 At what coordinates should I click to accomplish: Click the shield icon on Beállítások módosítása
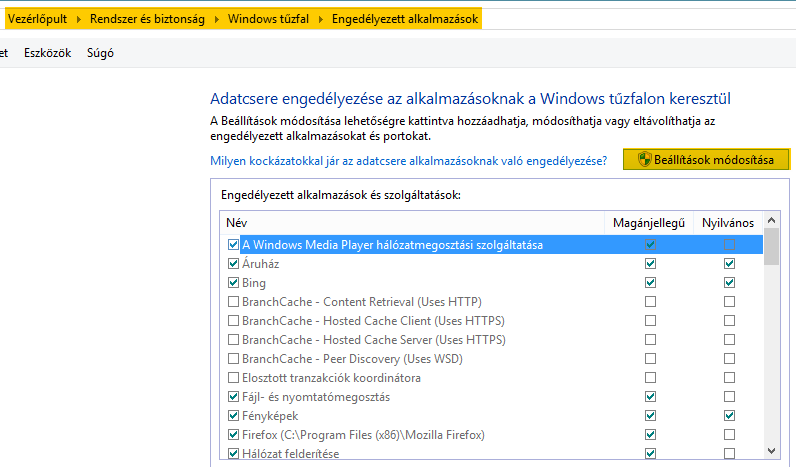coord(644,160)
